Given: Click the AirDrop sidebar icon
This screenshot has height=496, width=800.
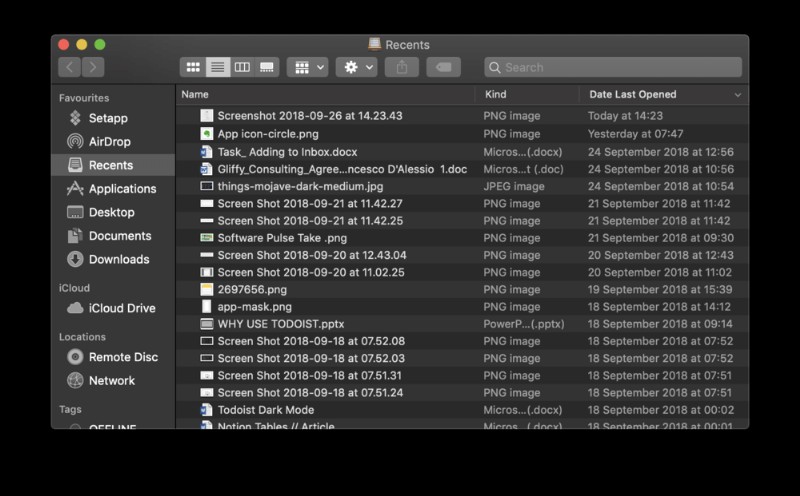Looking at the screenshot, I should click(x=75, y=141).
